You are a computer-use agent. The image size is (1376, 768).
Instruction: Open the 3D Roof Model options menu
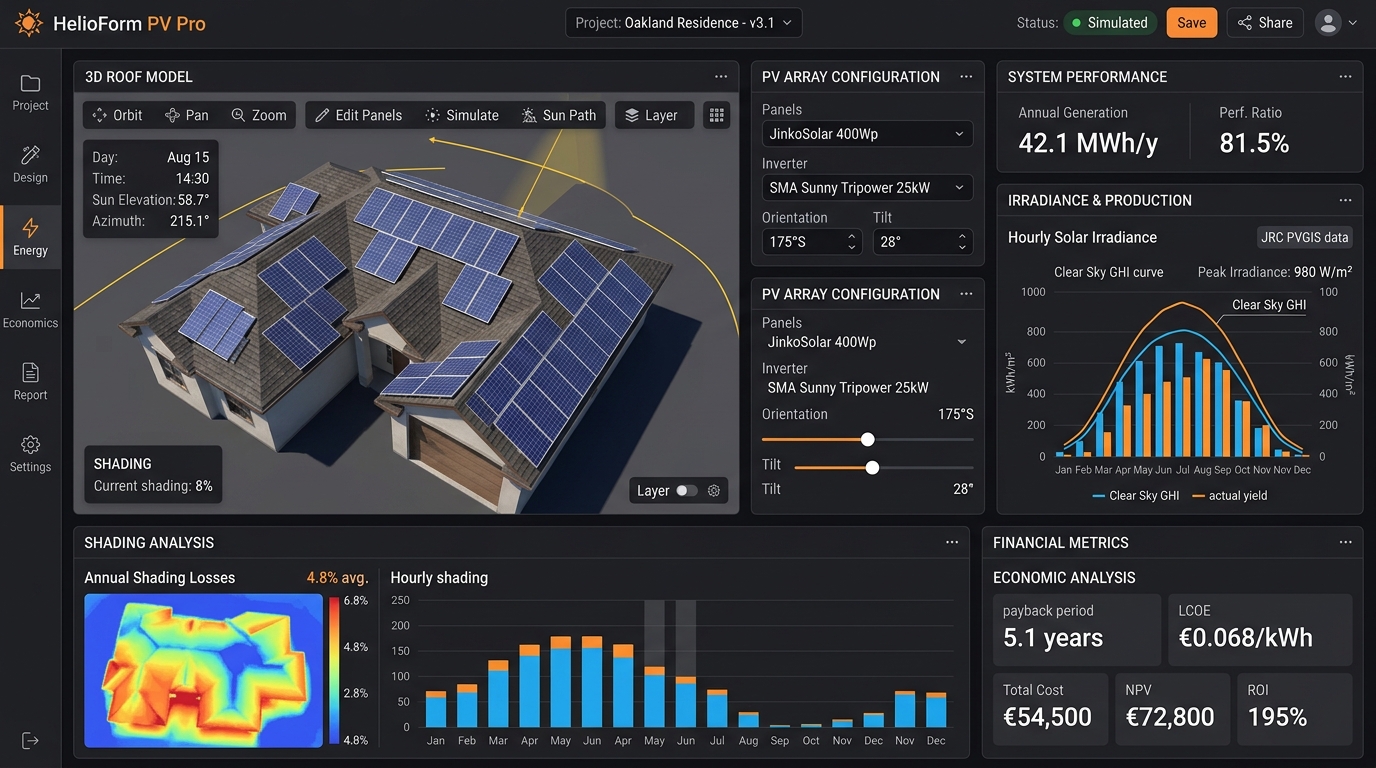pos(721,77)
